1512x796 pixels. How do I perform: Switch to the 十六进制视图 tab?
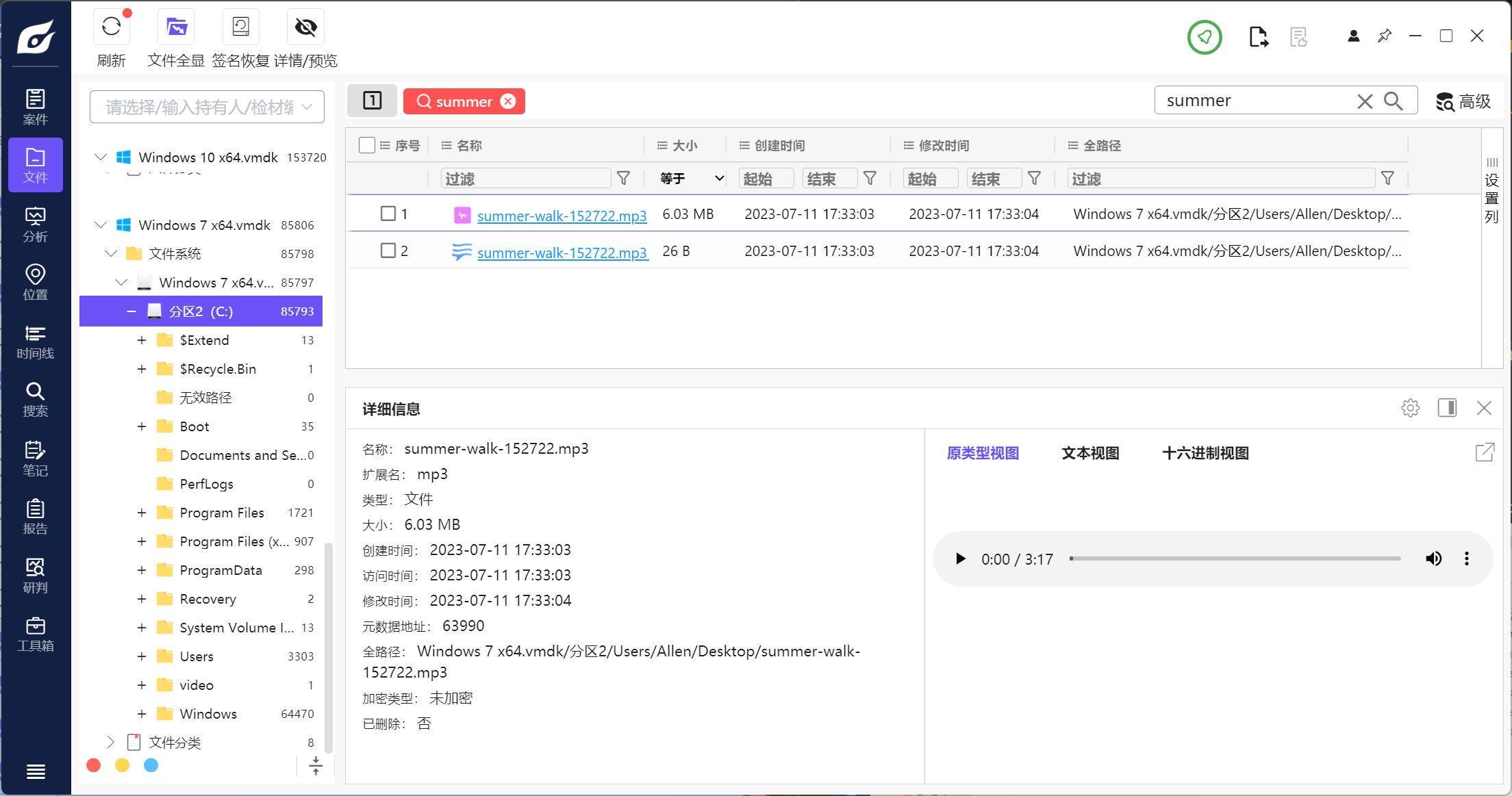[1205, 453]
